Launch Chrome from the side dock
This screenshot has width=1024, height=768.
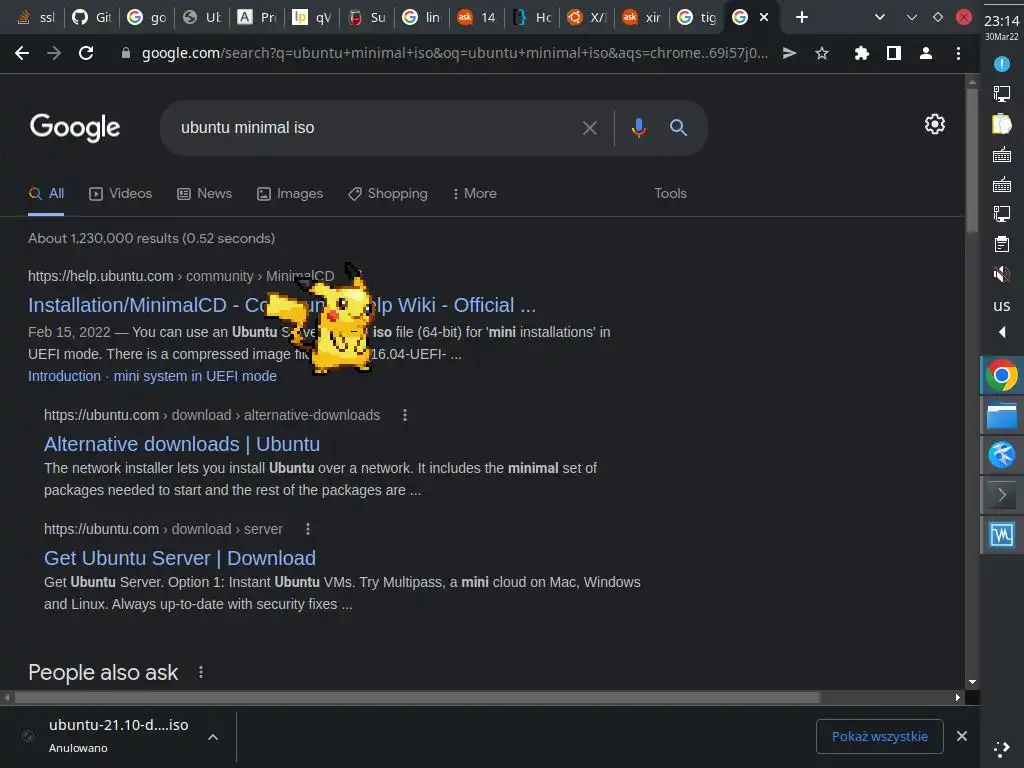click(x=1001, y=376)
